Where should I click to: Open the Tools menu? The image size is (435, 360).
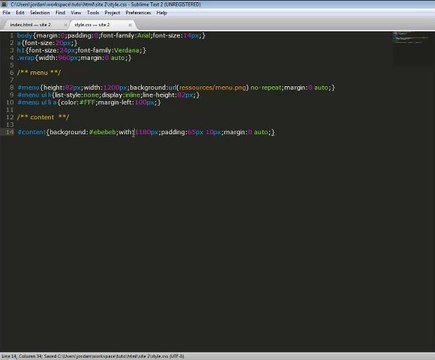[x=93, y=13]
